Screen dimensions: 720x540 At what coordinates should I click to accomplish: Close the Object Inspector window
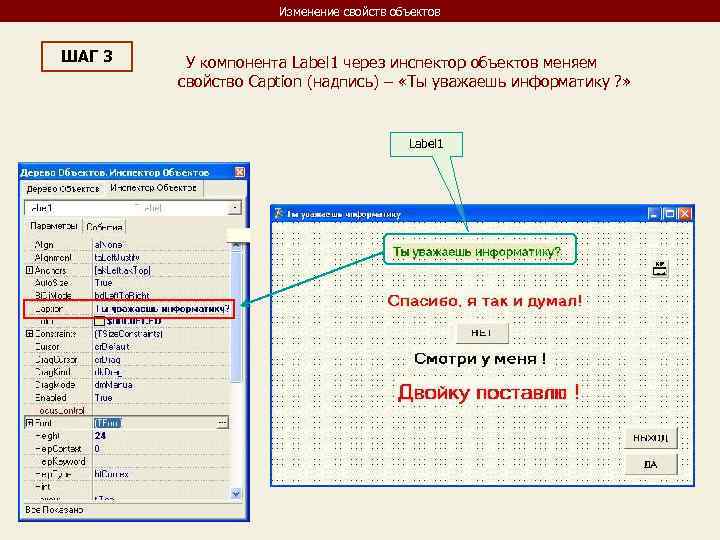(240, 172)
